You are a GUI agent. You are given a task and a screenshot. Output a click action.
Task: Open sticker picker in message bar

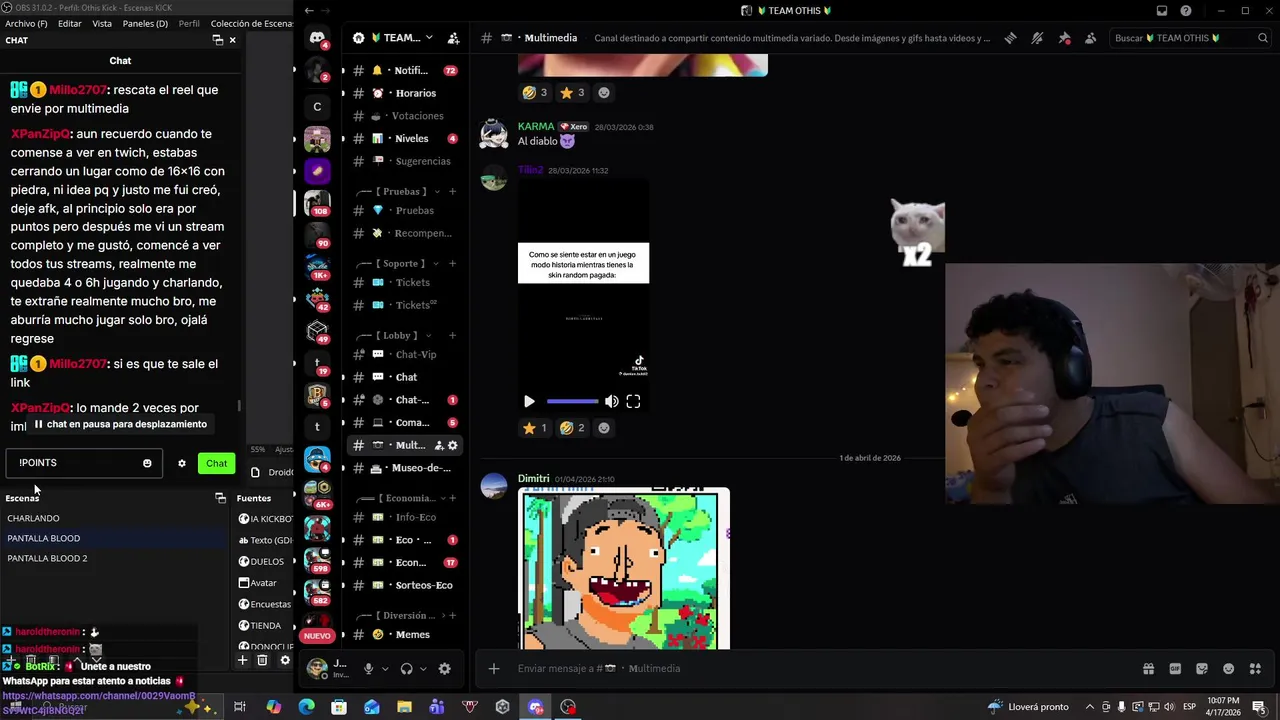tap(1202, 669)
